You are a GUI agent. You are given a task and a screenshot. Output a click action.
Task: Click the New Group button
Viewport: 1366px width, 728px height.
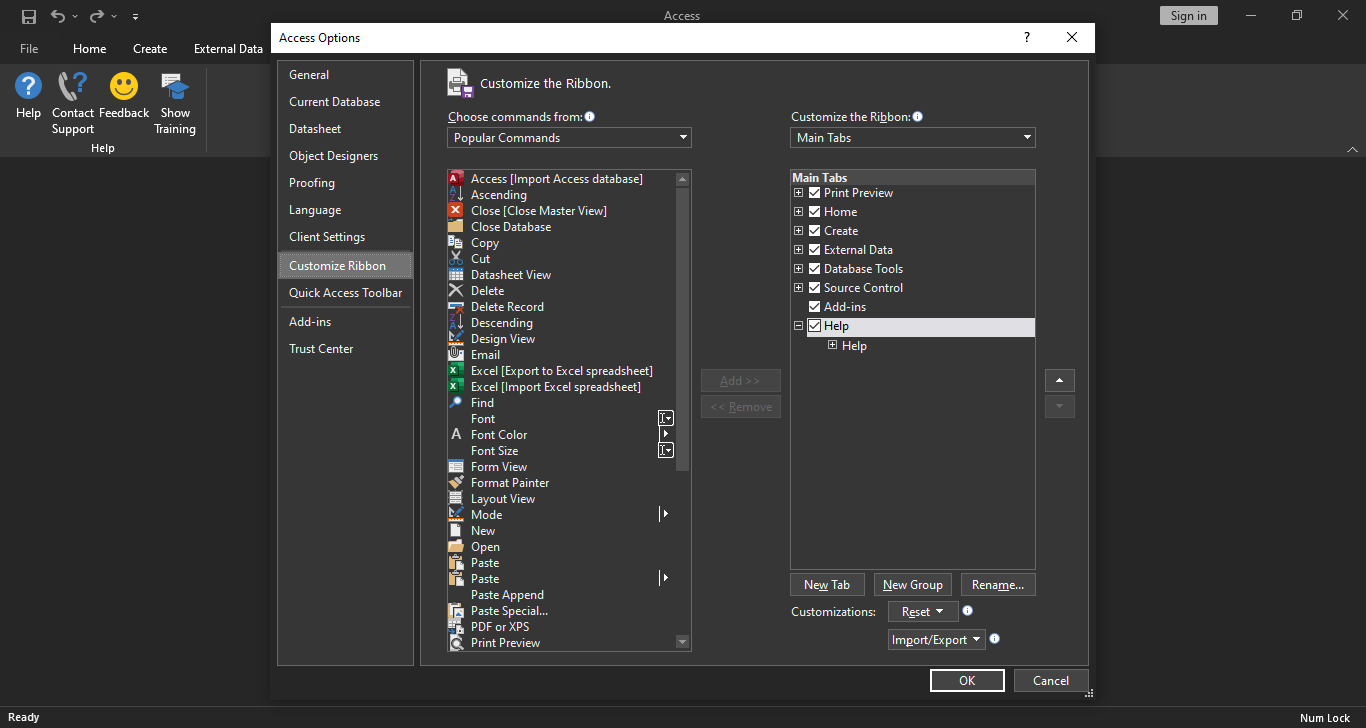[912, 585]
